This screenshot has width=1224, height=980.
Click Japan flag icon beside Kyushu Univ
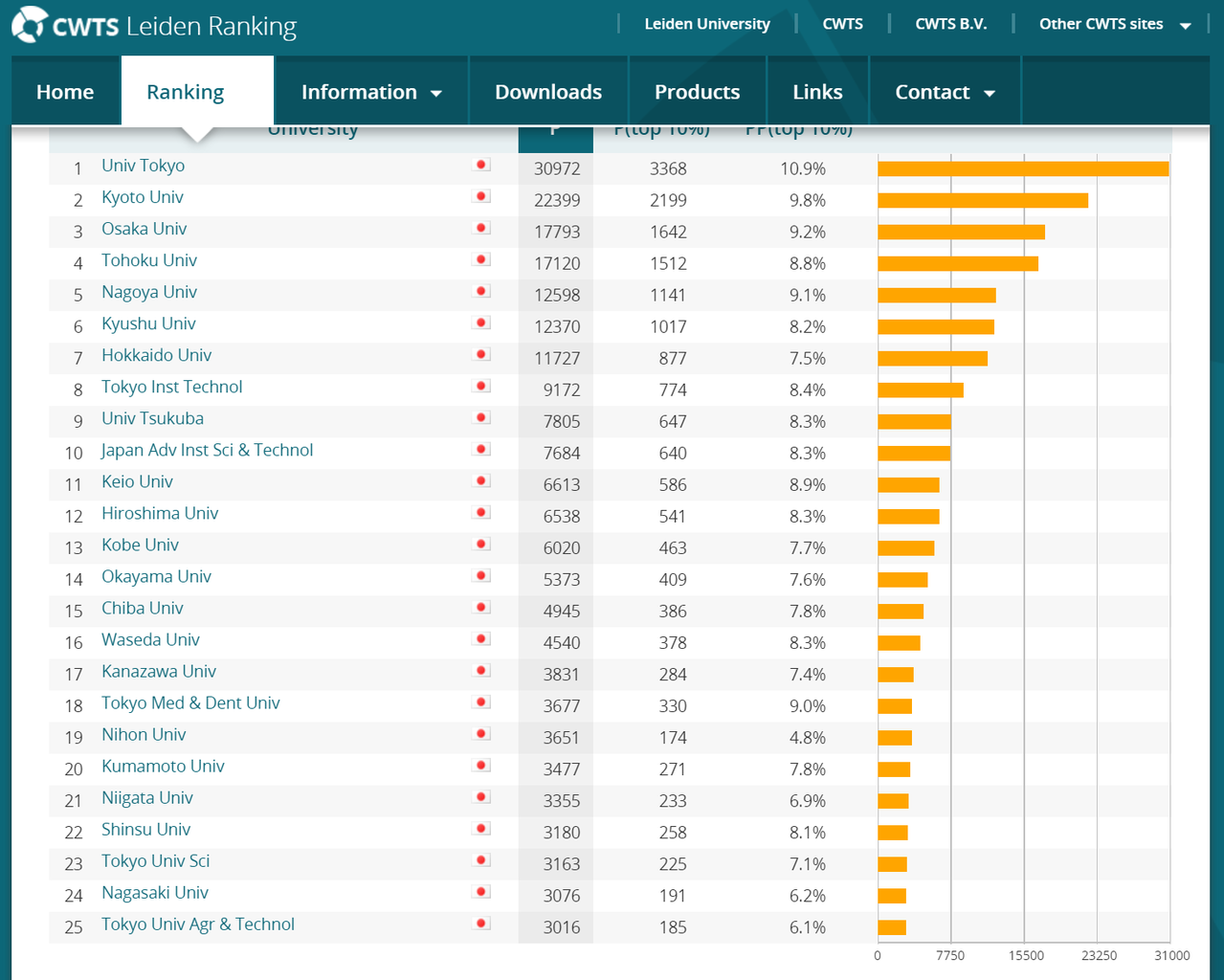(x=482, y=323)
